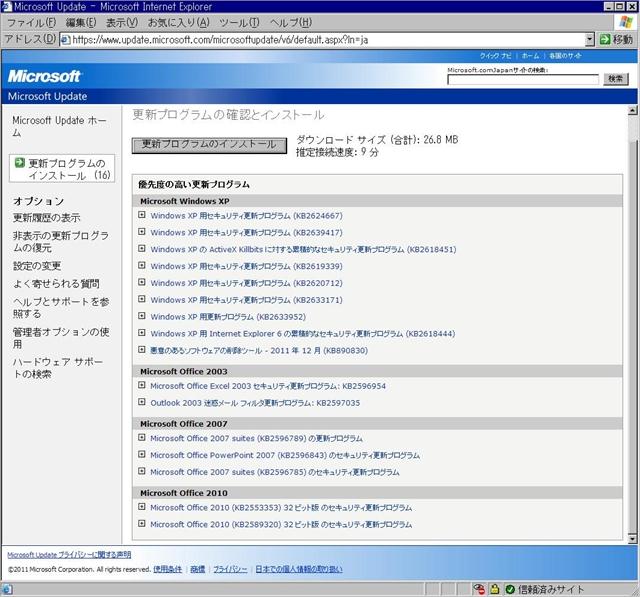Expand the Office 2007 suites KB2596785 entry
Viewport: 640px width, 597px height.
142,471
